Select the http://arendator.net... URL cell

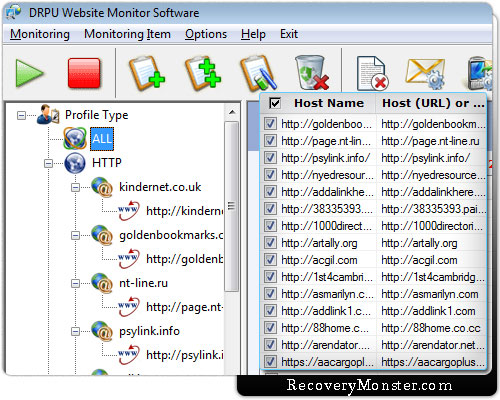(x=432, y=345)
